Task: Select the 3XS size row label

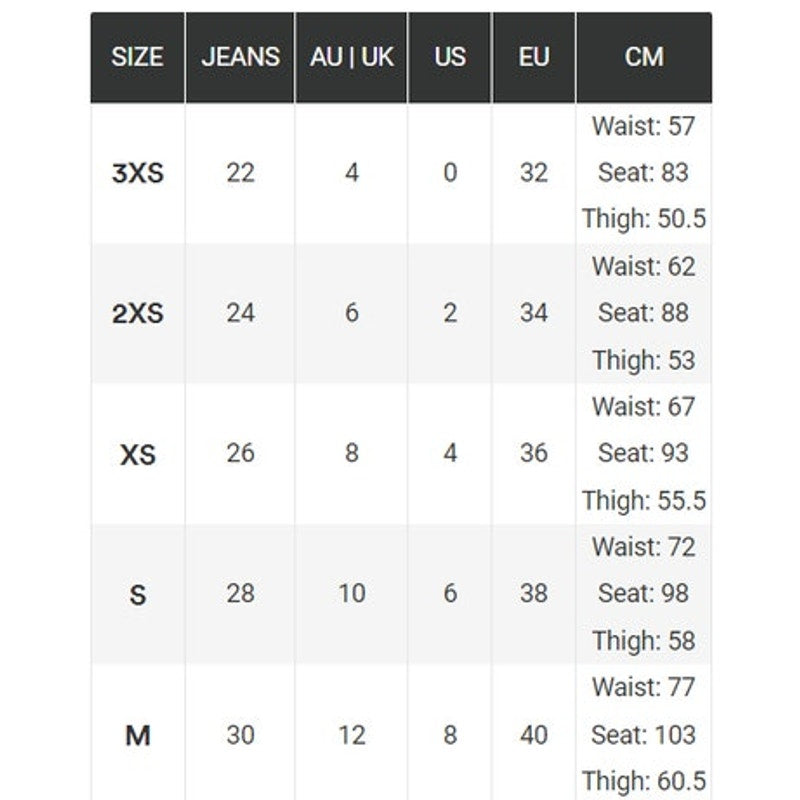Action: click(138, 173)
